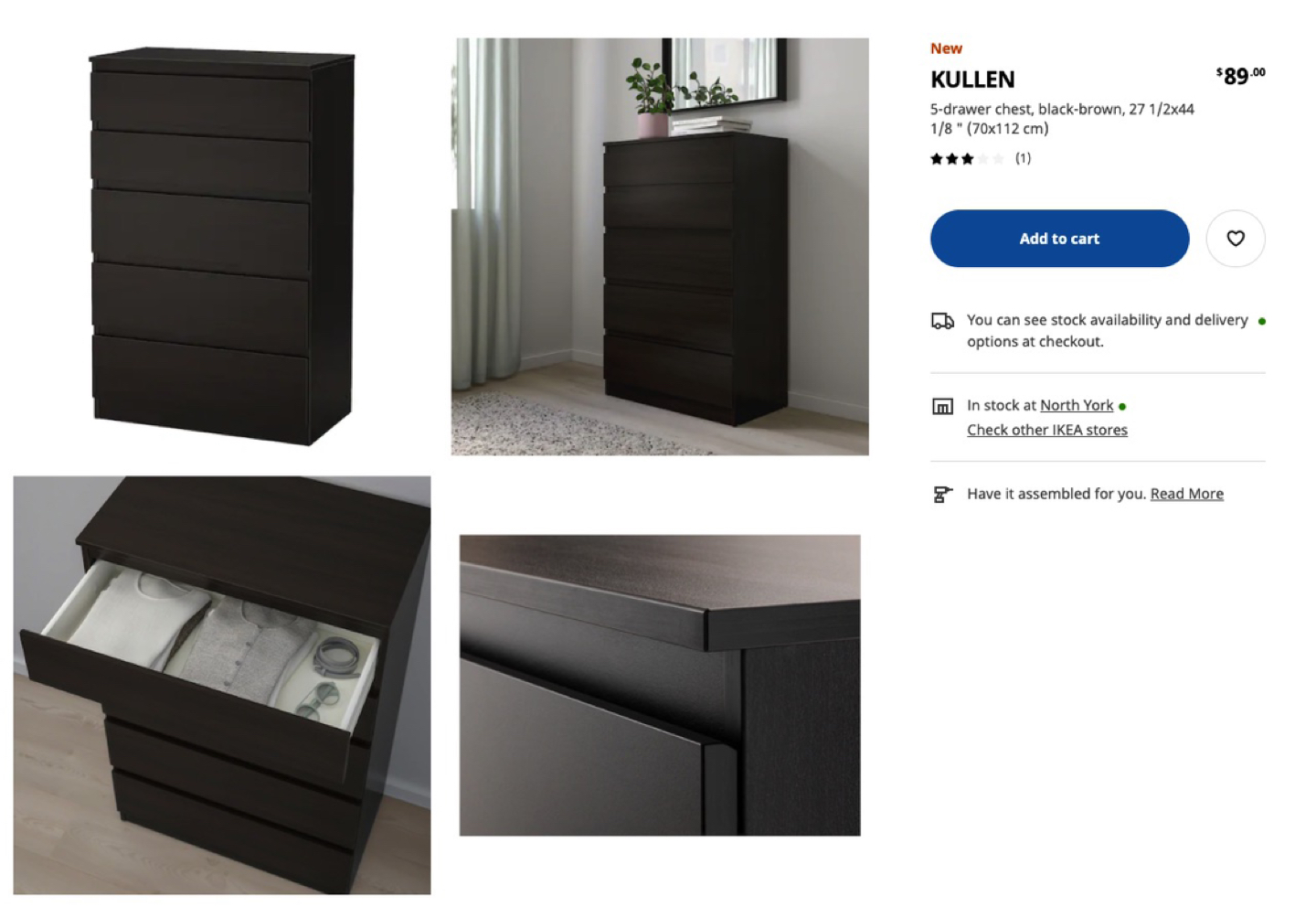1316x907 pixels.
Task: Click the KULLEN product title
Action: 972,80
